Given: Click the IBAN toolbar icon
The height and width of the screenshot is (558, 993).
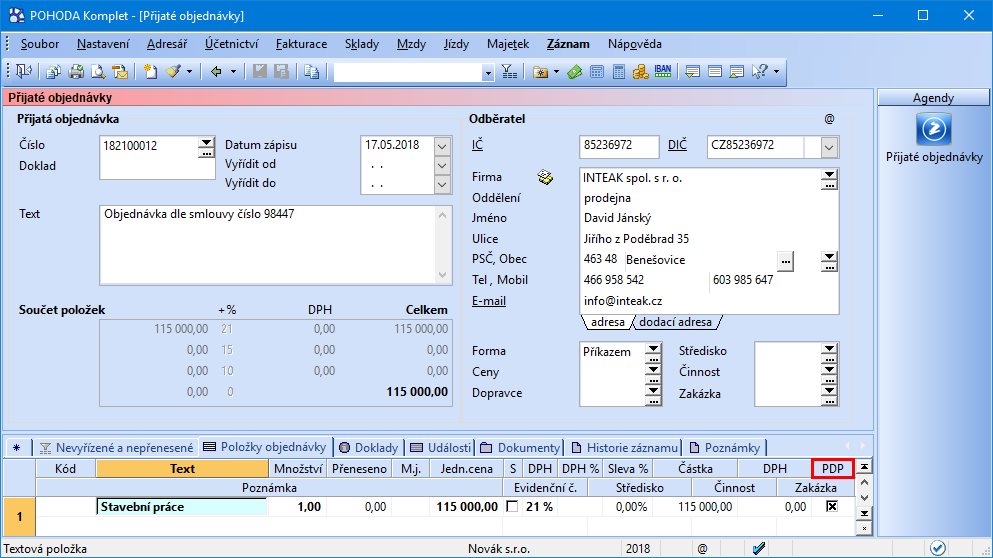Looking at the screenshot, I should click(x=663, y=72).
